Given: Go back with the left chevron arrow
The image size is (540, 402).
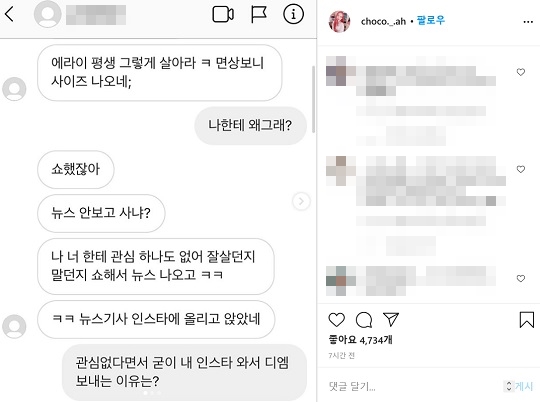Looking at the screenshot, I should coord(10,14).
